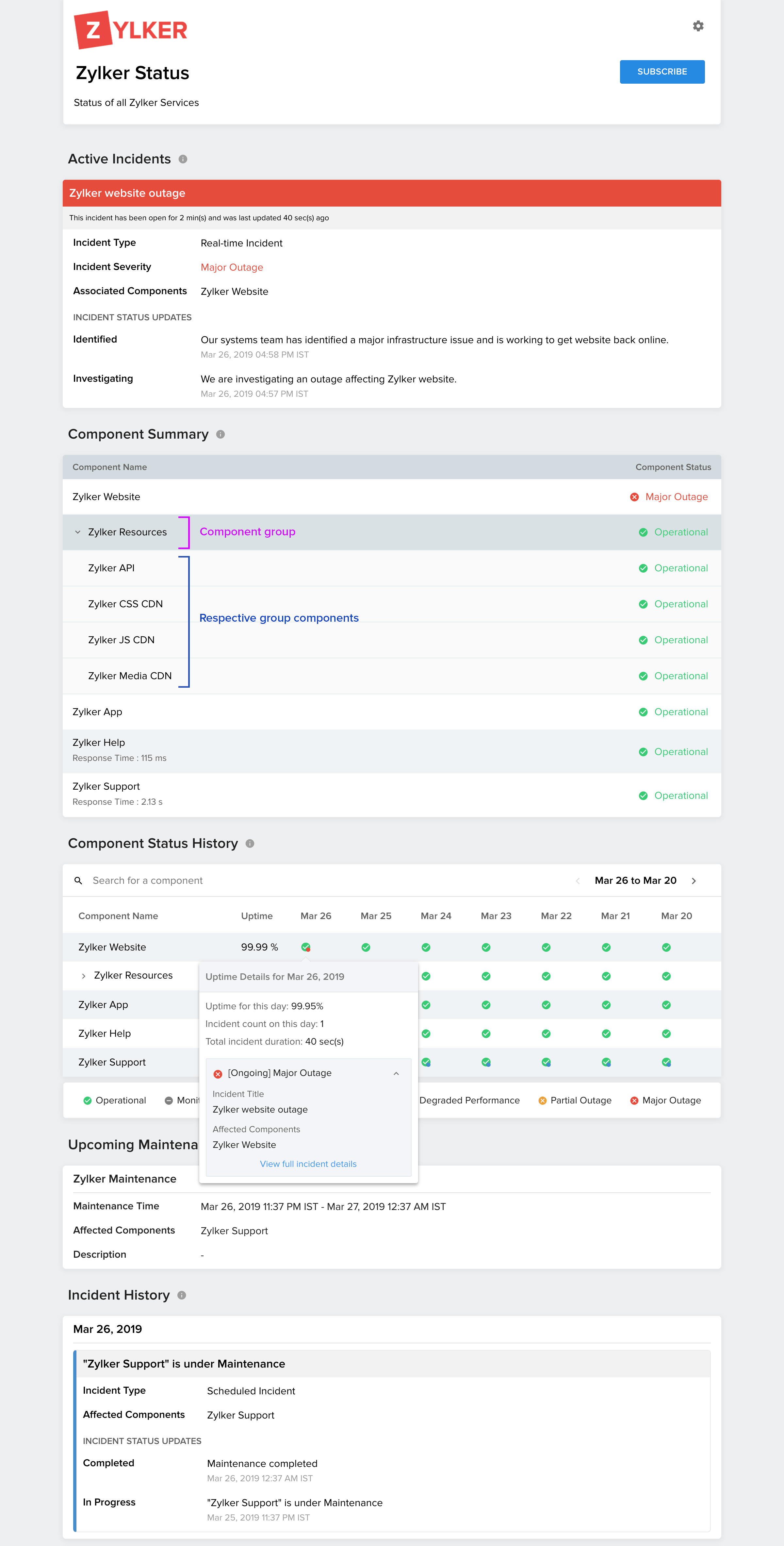This screenshot has height=1546, width=784.
Task: Click info icon next to Component Summary
Action: 220,434
